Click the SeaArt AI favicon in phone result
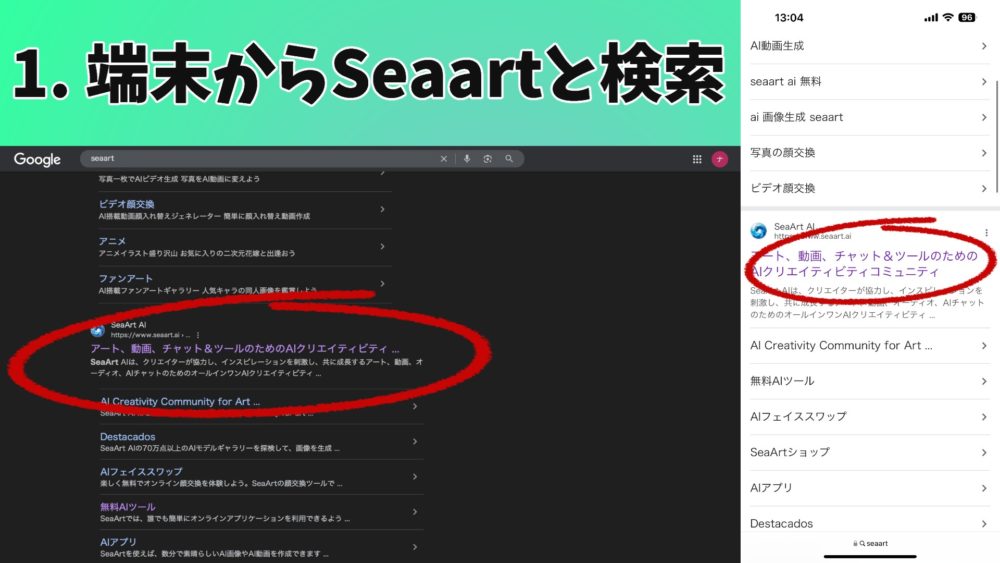The height and width of the screenshot is (563, 1000). (758, 231)
